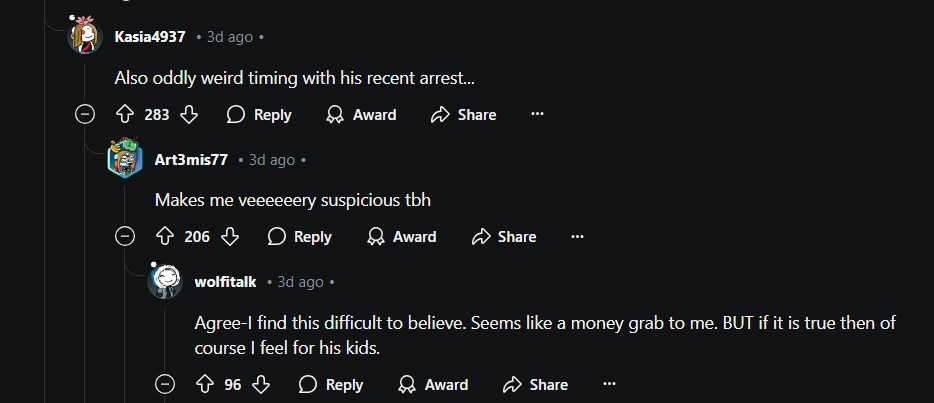Collapse Art3mis77's comment thread
934x403 pixels.
click(125, 237)
